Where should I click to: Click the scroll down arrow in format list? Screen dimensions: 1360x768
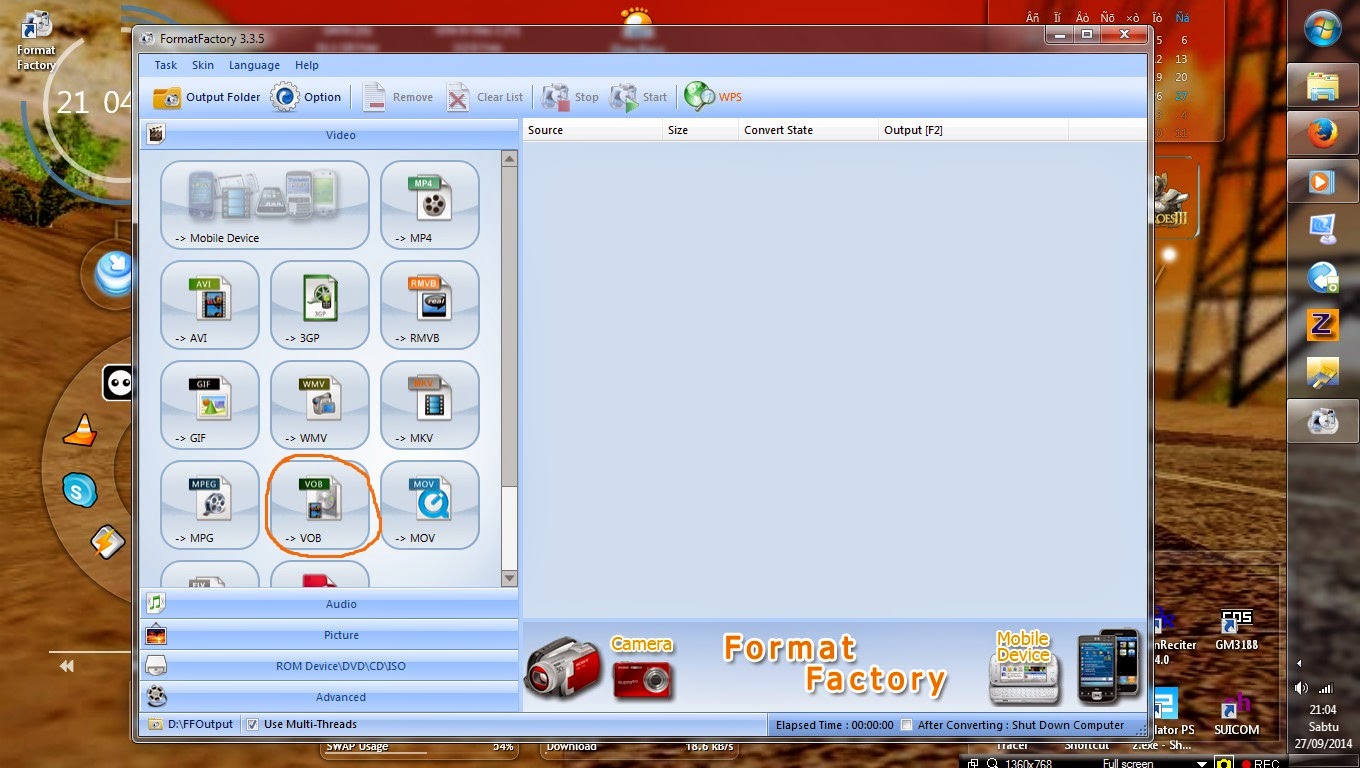click(509, 578)
